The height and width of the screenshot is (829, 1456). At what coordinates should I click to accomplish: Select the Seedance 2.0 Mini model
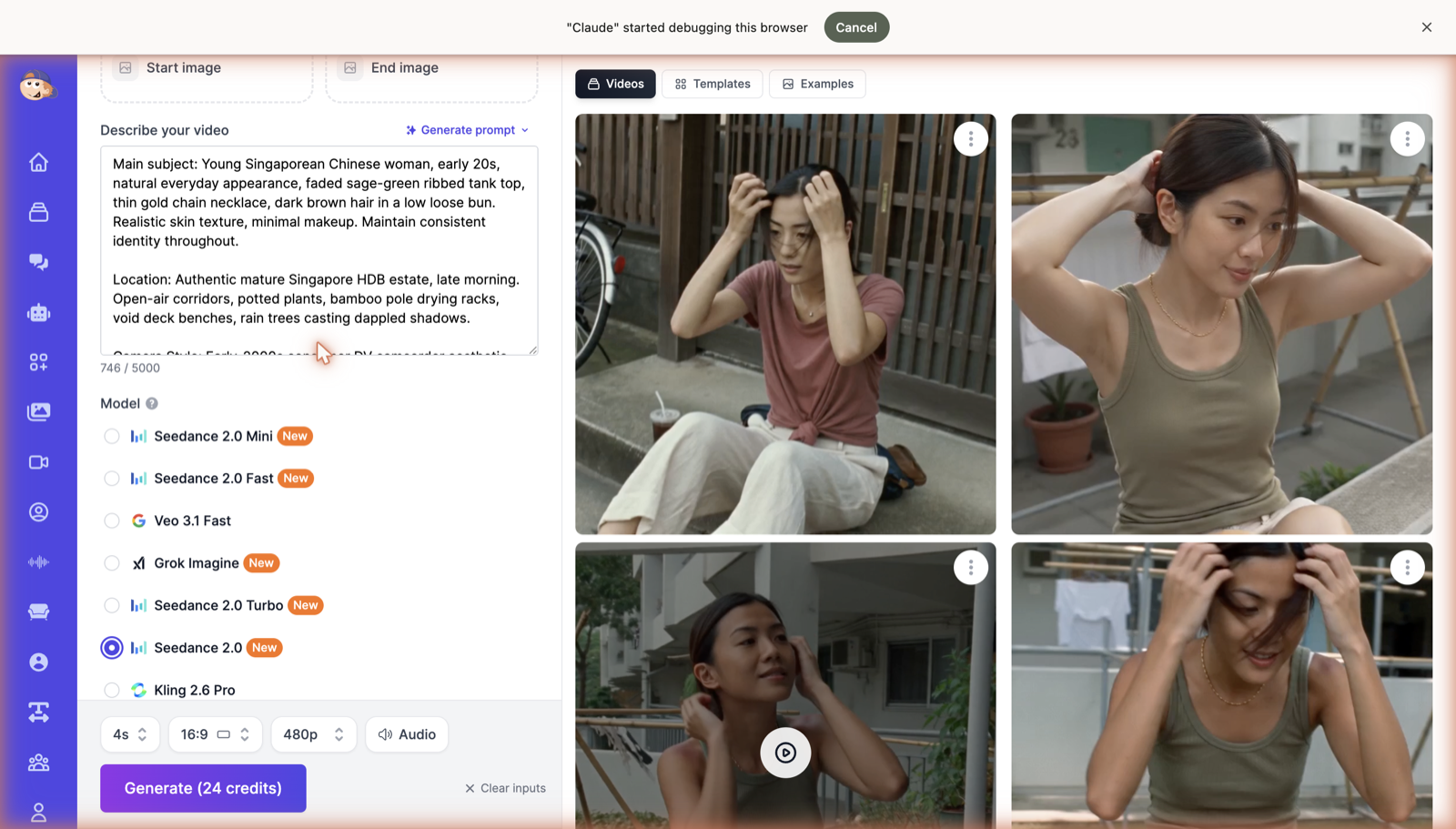(x=112, y=436)
